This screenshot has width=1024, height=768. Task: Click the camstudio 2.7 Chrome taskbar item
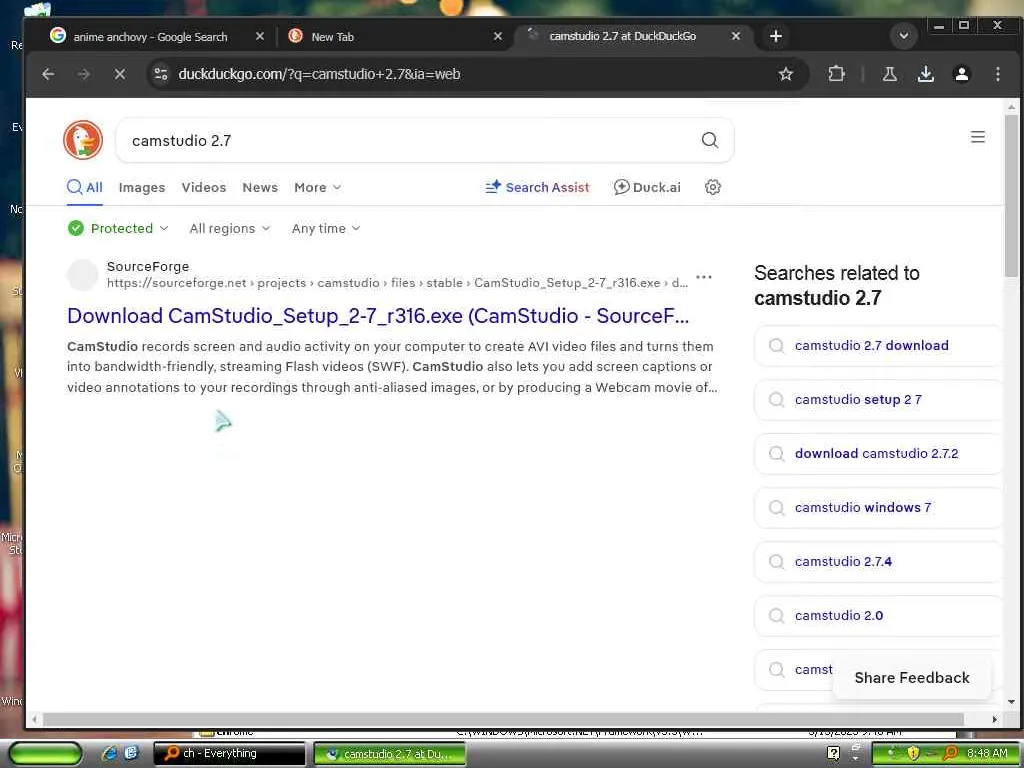pyautogui.click(x=390, y=754)
